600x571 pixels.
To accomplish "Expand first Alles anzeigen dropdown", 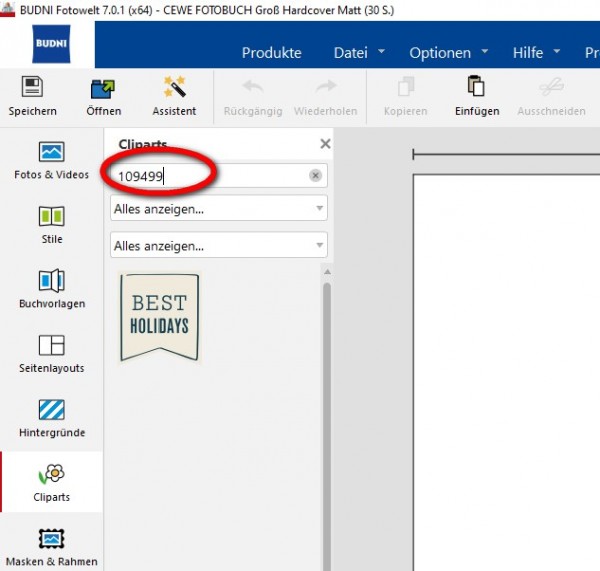I will point(219,208).
